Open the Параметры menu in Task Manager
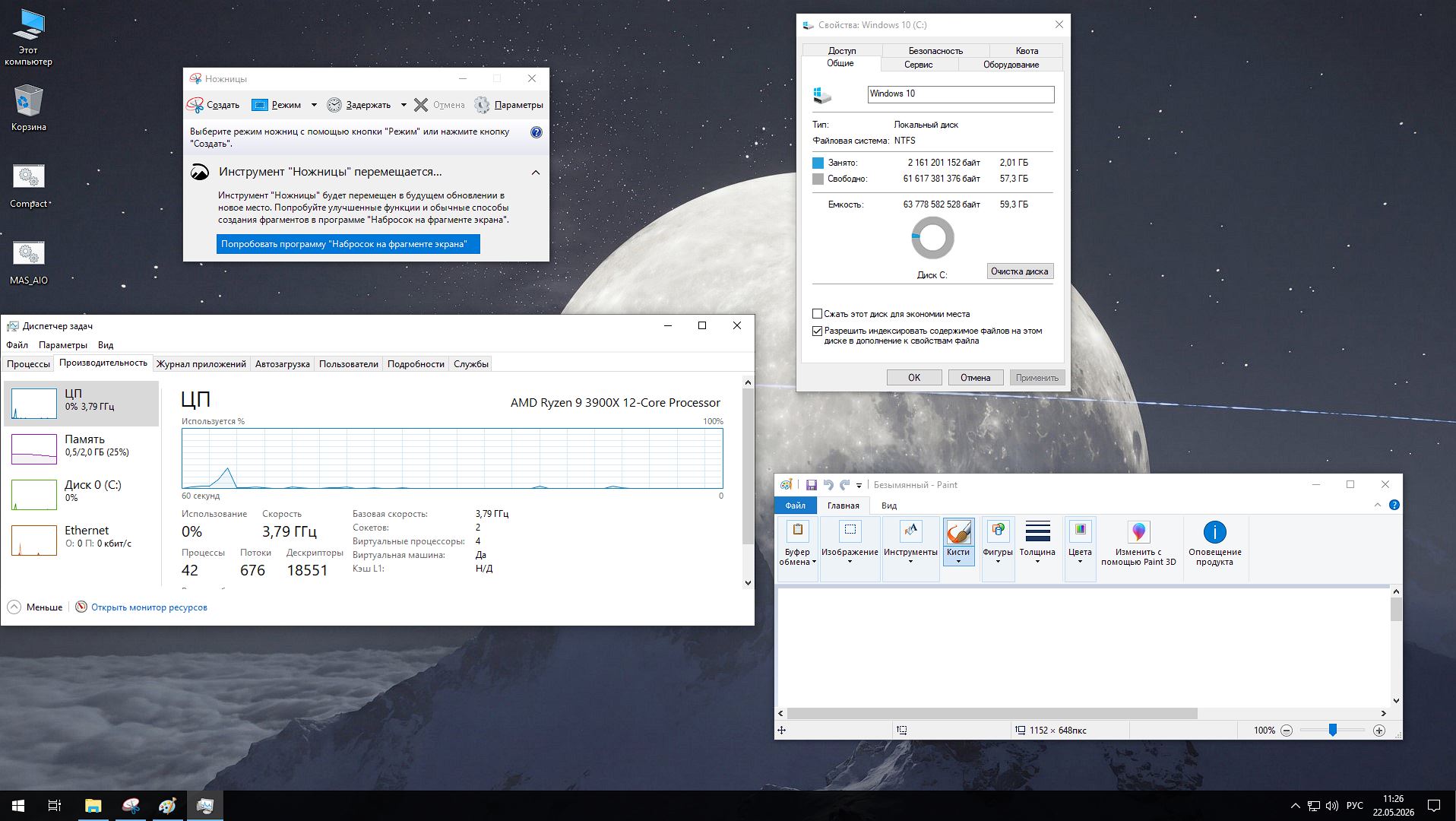This screenshot has width=1456, height=821. pos(63,345)
